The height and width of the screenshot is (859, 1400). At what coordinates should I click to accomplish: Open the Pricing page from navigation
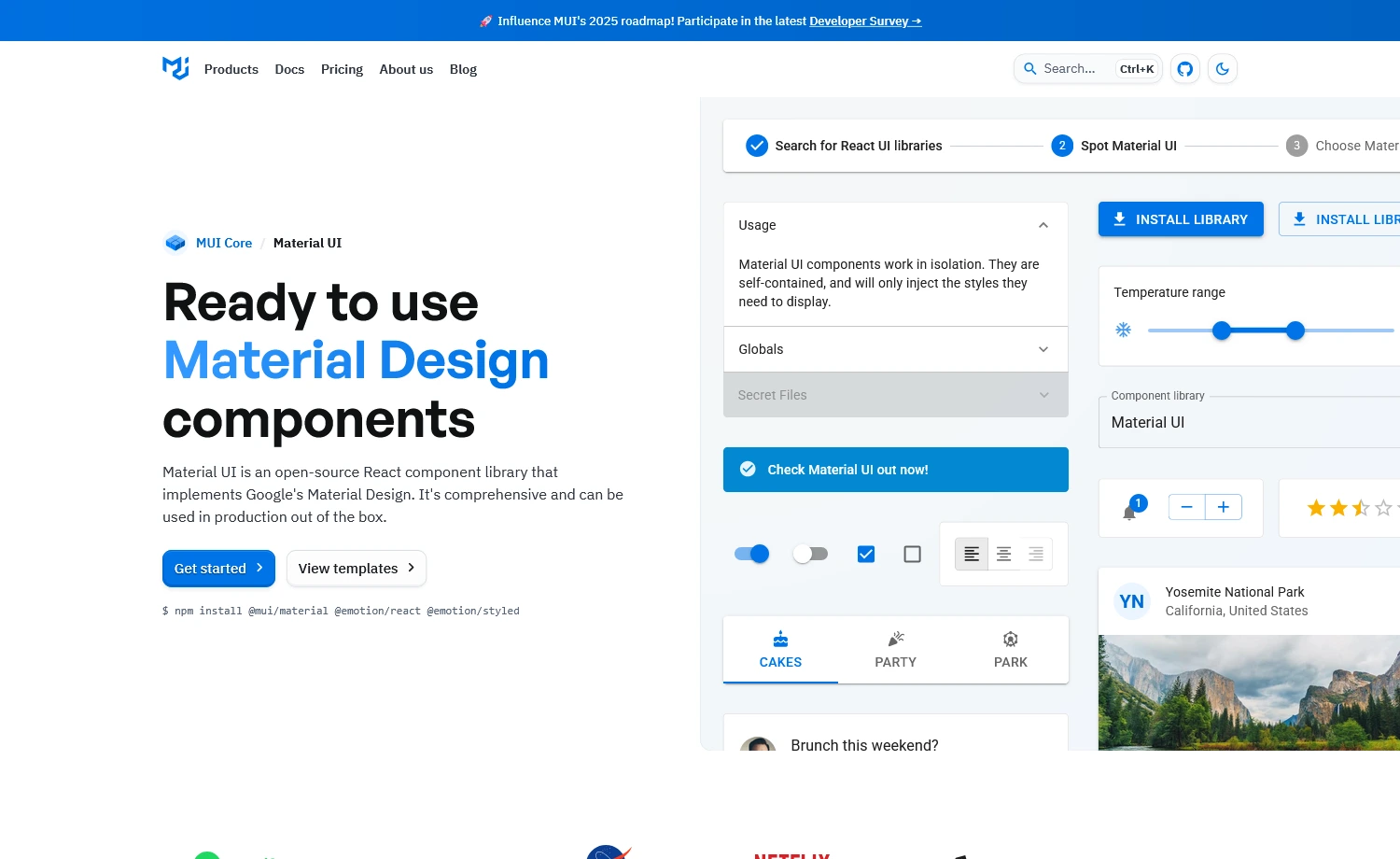tap(342, 69)
